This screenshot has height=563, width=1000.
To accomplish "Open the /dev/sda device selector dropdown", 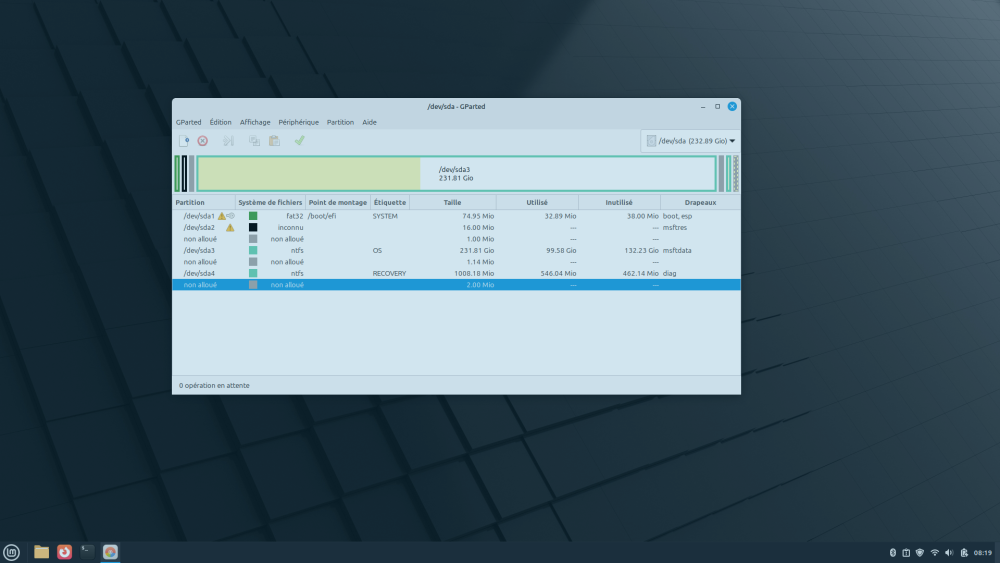I will pos(690,141).
